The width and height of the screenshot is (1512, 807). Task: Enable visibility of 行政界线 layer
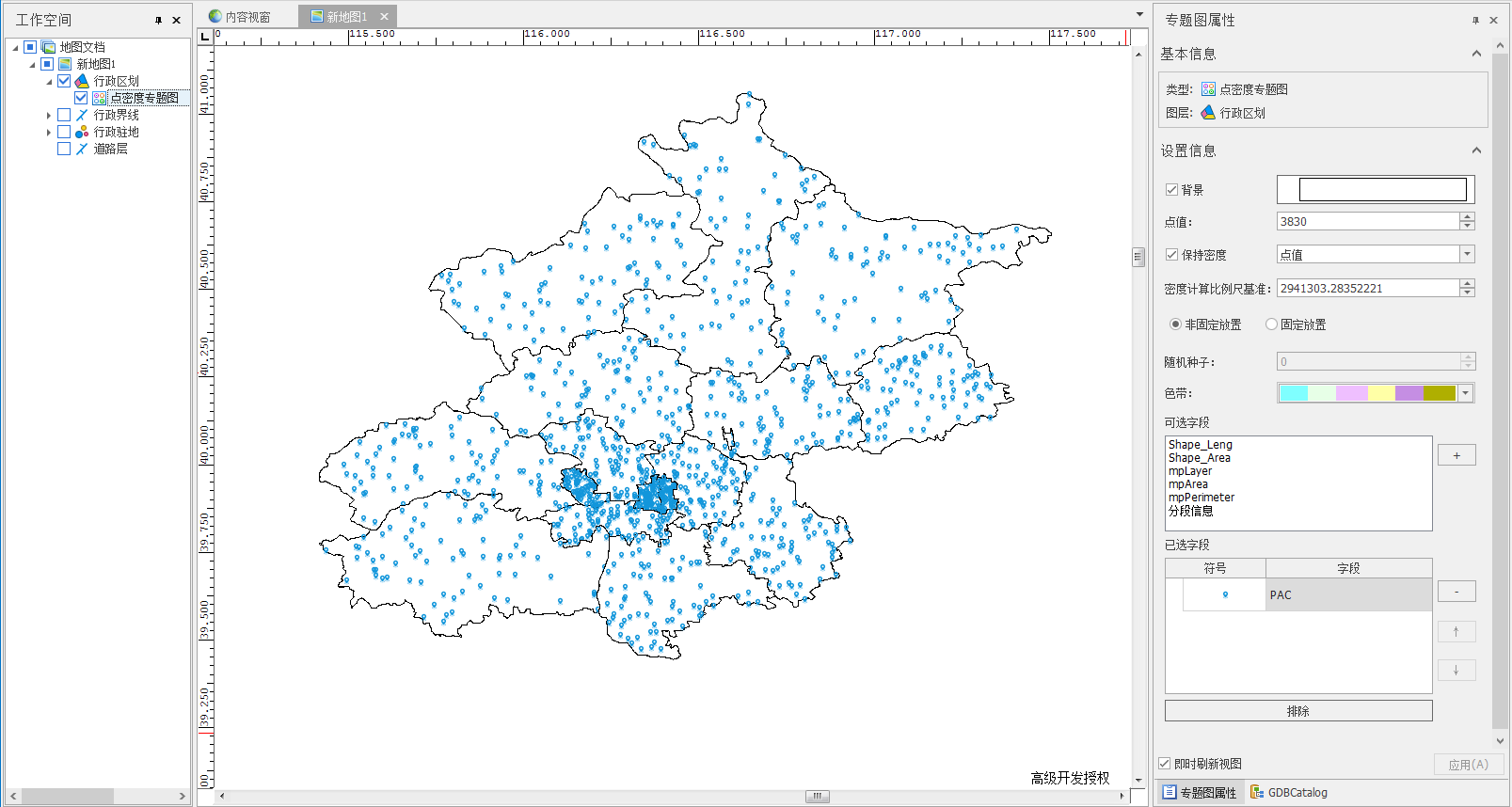(x=64, y=115)
